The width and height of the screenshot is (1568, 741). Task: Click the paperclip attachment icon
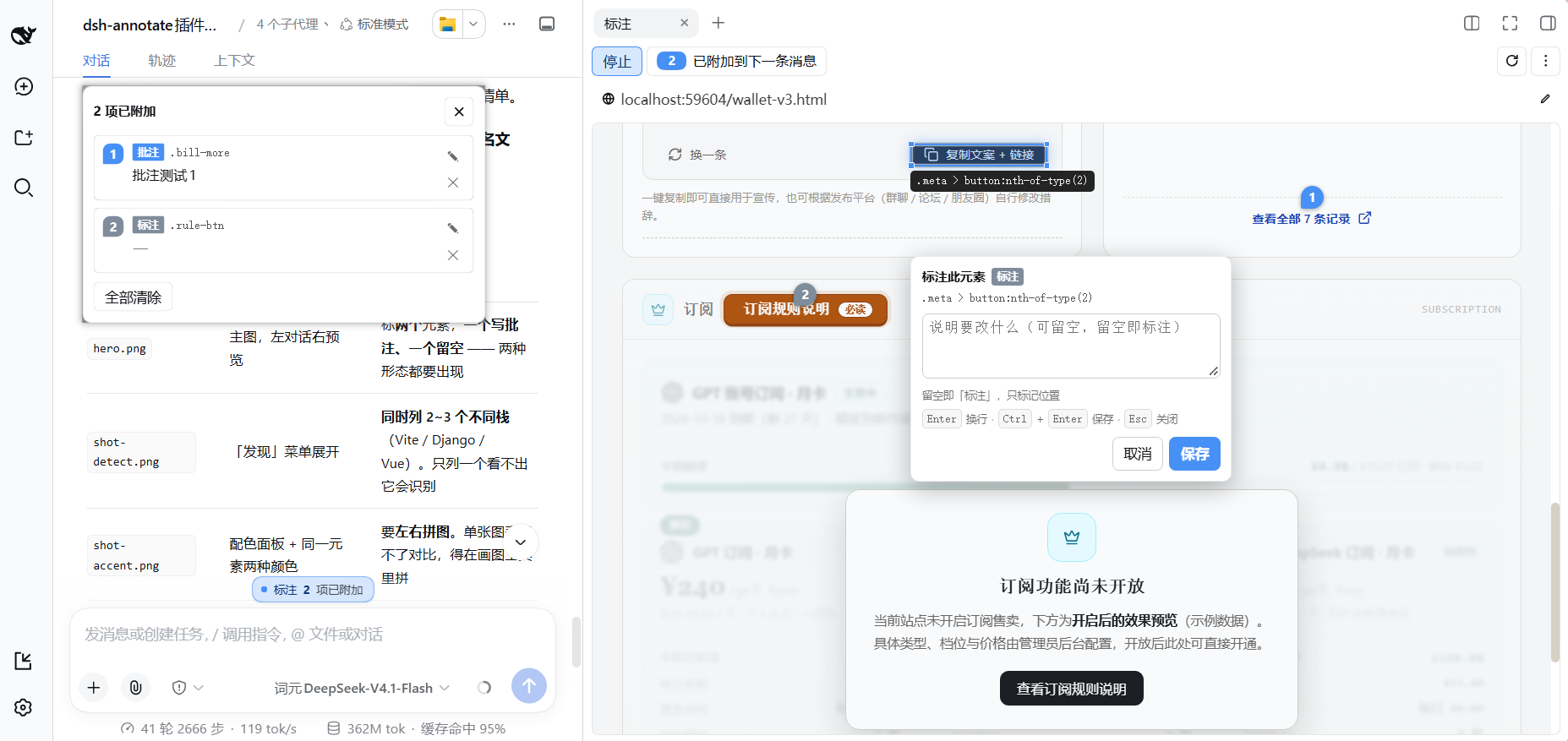pyautogui.click(x=135, y=688)
